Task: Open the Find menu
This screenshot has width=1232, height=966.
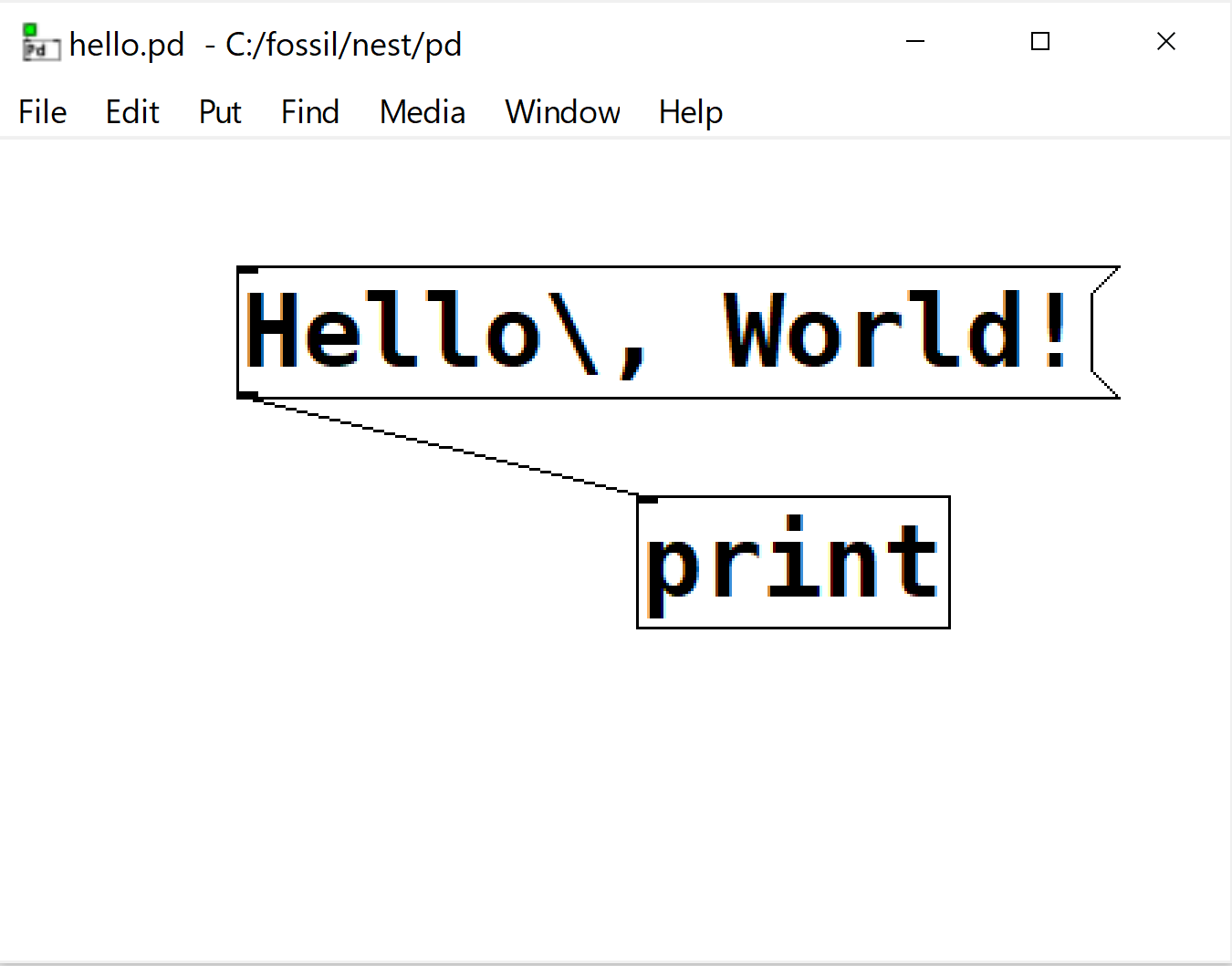Action: [310, 112]
